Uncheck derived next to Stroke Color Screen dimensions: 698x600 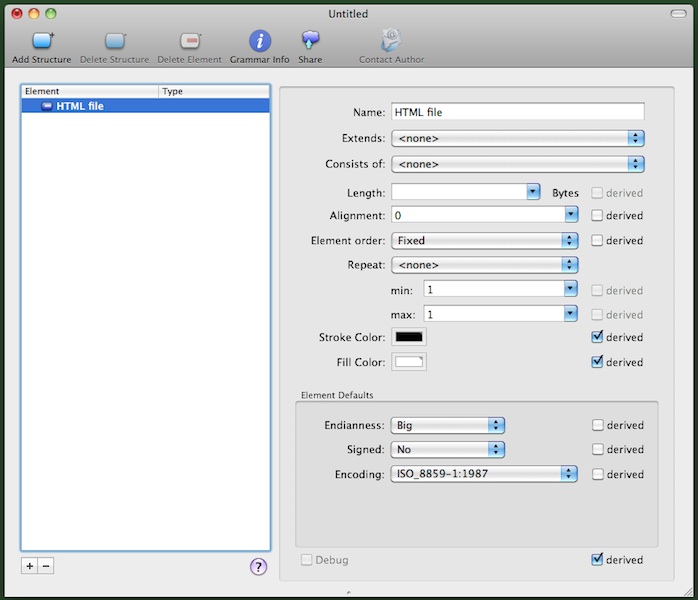598,337
